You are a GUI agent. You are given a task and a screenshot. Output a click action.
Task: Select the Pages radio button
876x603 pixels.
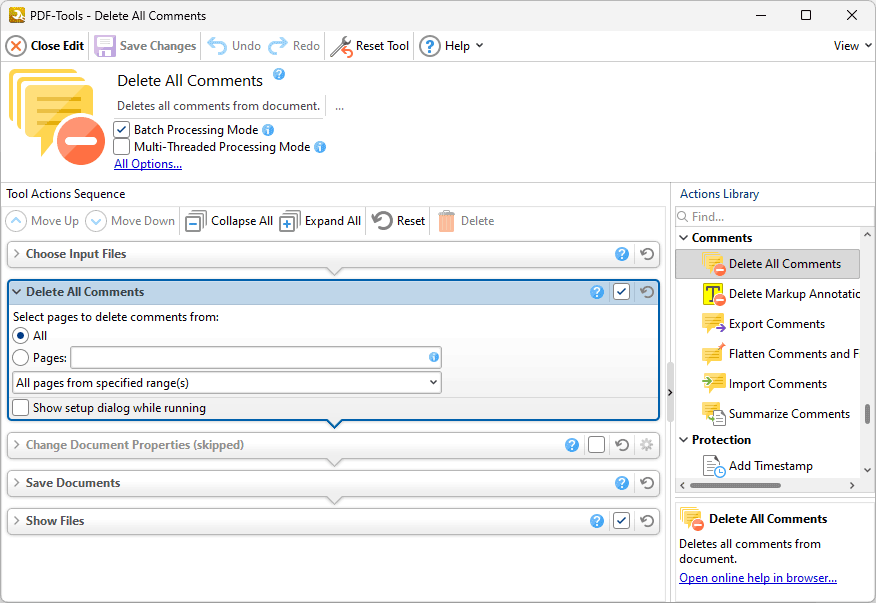(x=21, y=358)
